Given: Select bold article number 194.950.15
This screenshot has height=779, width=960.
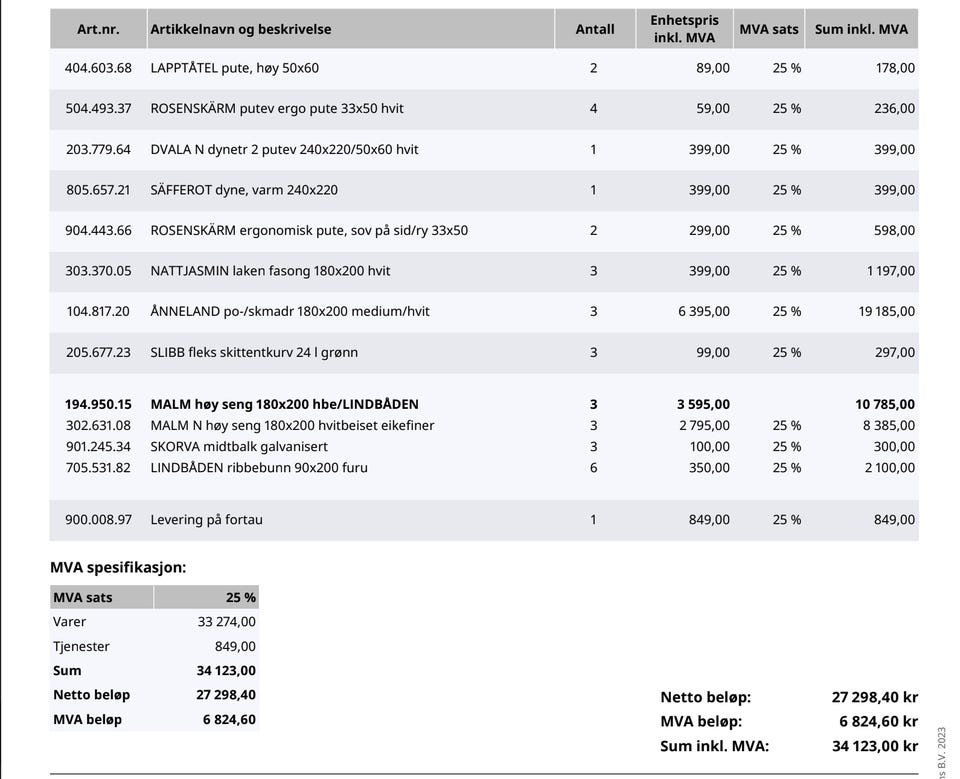Looking at the screenshot, I should [98, 404].
